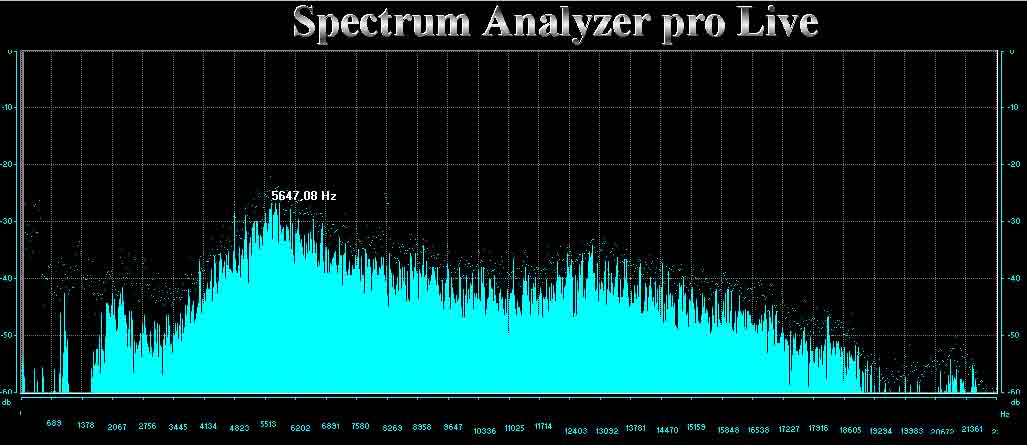Click the -30 label on right dB axis
This screenshot has width=1027, height=445.
tap(1014, 222)
